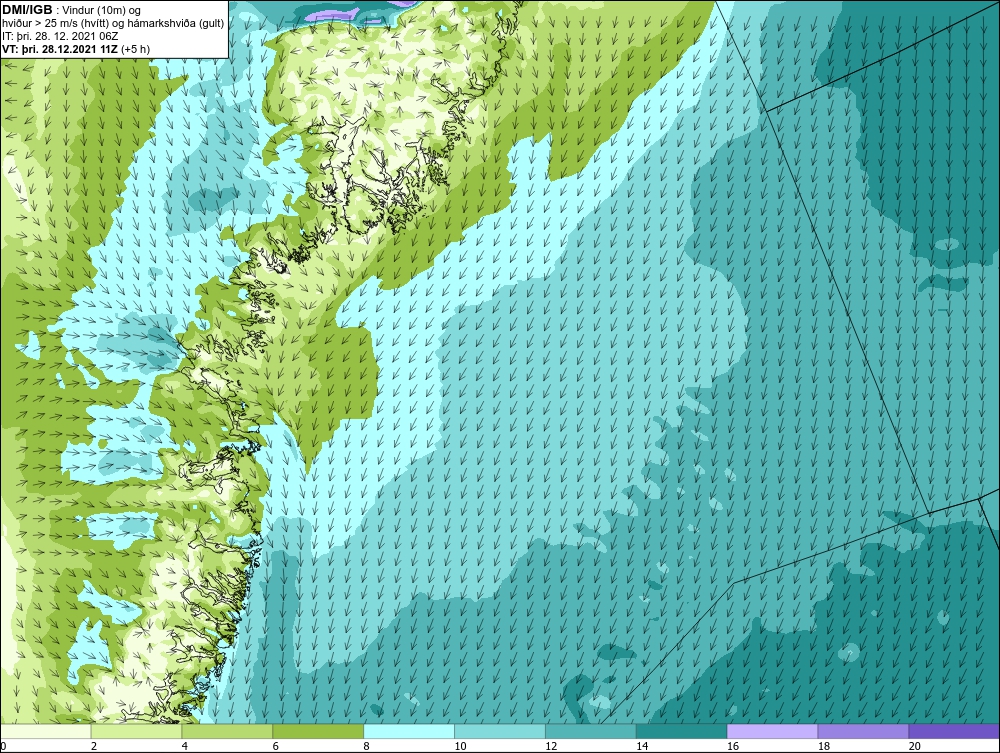Click the 'IT: þri. 28. 12. 2021 06Z' line
This screenshot has width=1000, height=753.
click(x=60, y=36)
